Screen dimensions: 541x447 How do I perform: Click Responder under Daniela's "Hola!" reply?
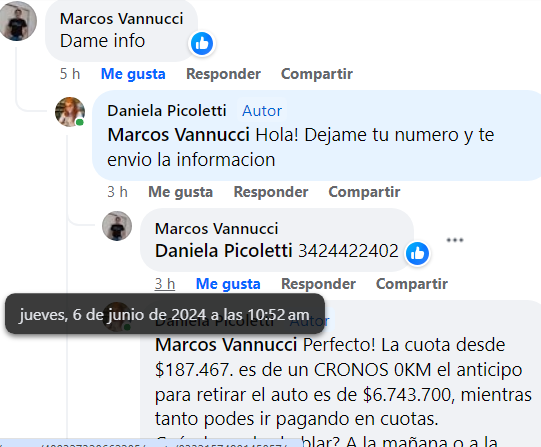click(271, 192)
